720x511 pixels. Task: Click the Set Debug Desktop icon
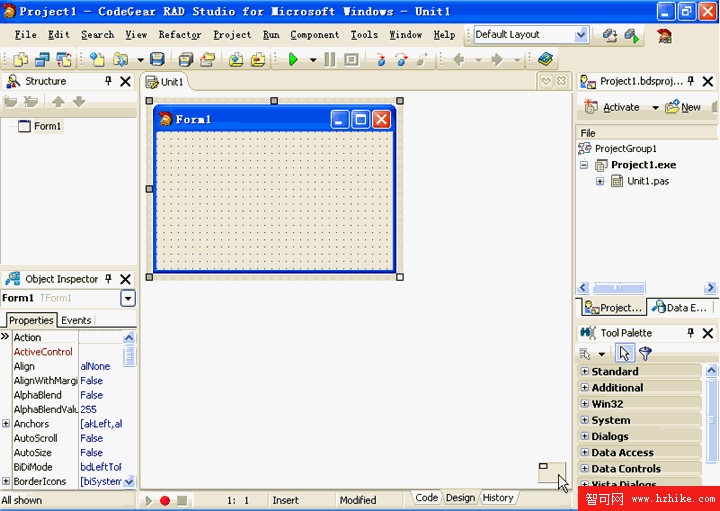click(632, 35)
